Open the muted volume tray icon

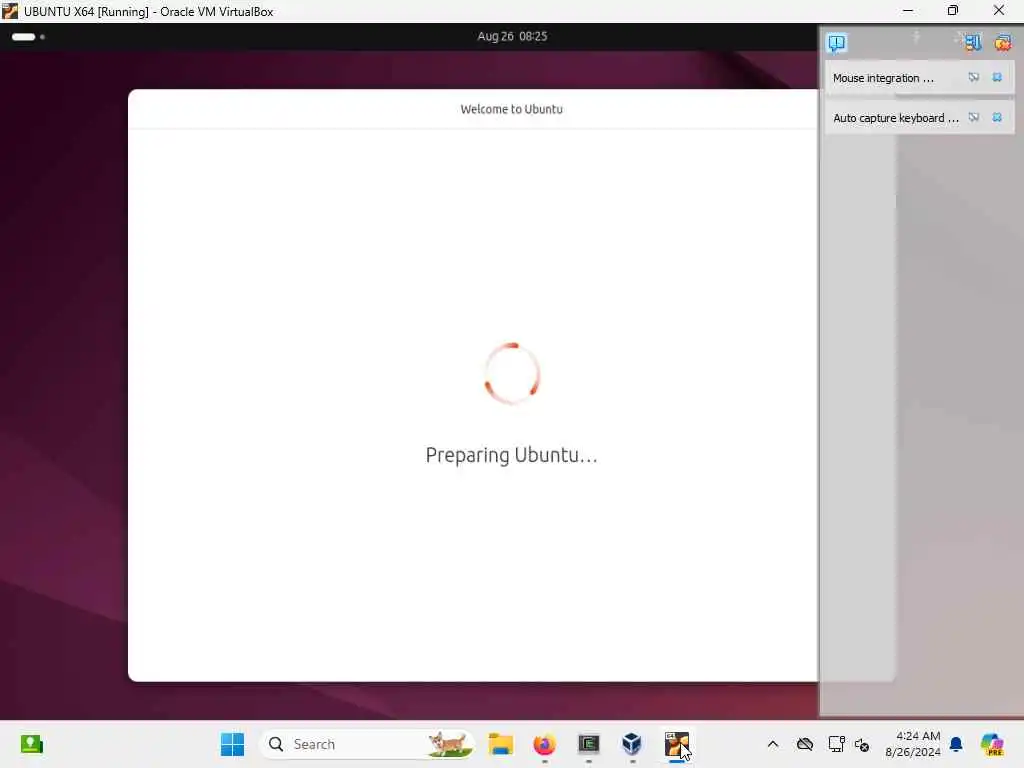[x=862, y=744]
